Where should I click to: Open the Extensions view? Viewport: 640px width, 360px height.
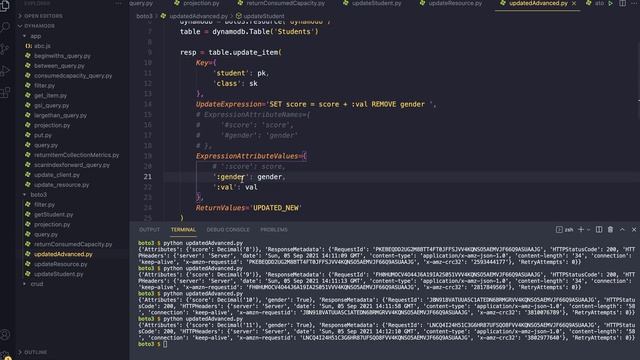pos(5,93)
